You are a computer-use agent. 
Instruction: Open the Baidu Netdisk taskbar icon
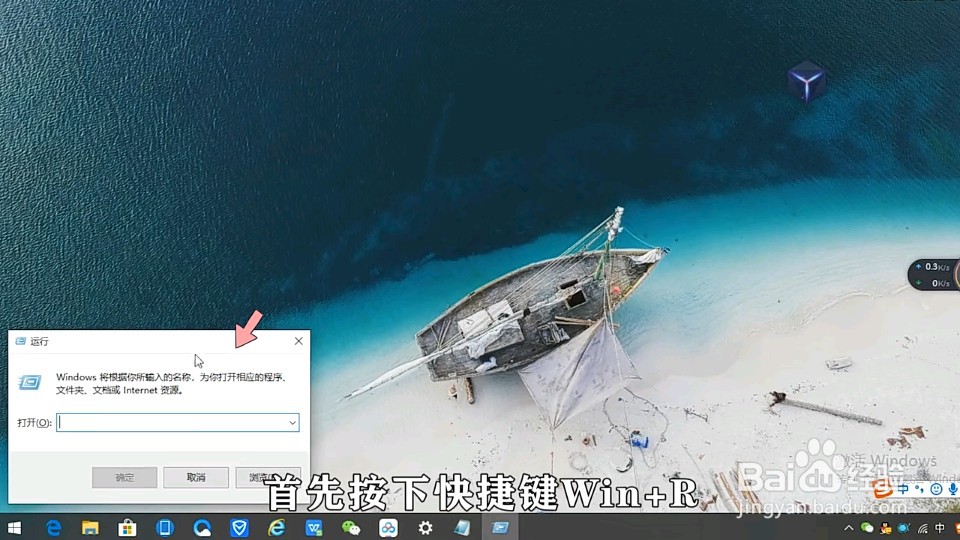[388, 528]
